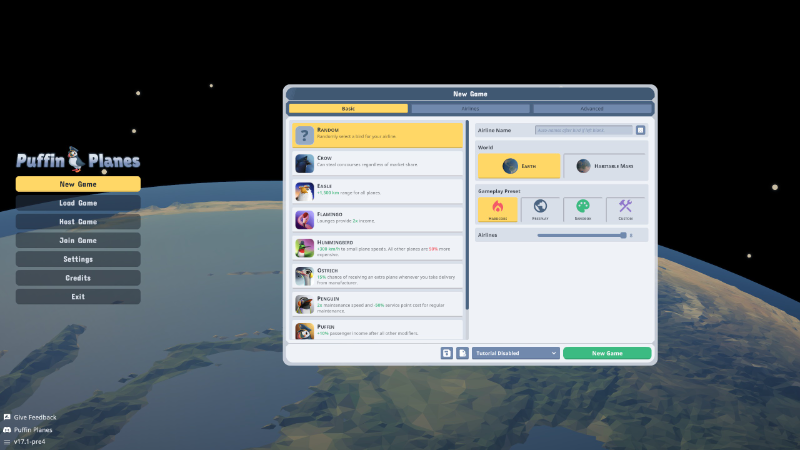800x450 pixels.
Task: Choose the Flamingo bird airline
Action: [378, 219]
